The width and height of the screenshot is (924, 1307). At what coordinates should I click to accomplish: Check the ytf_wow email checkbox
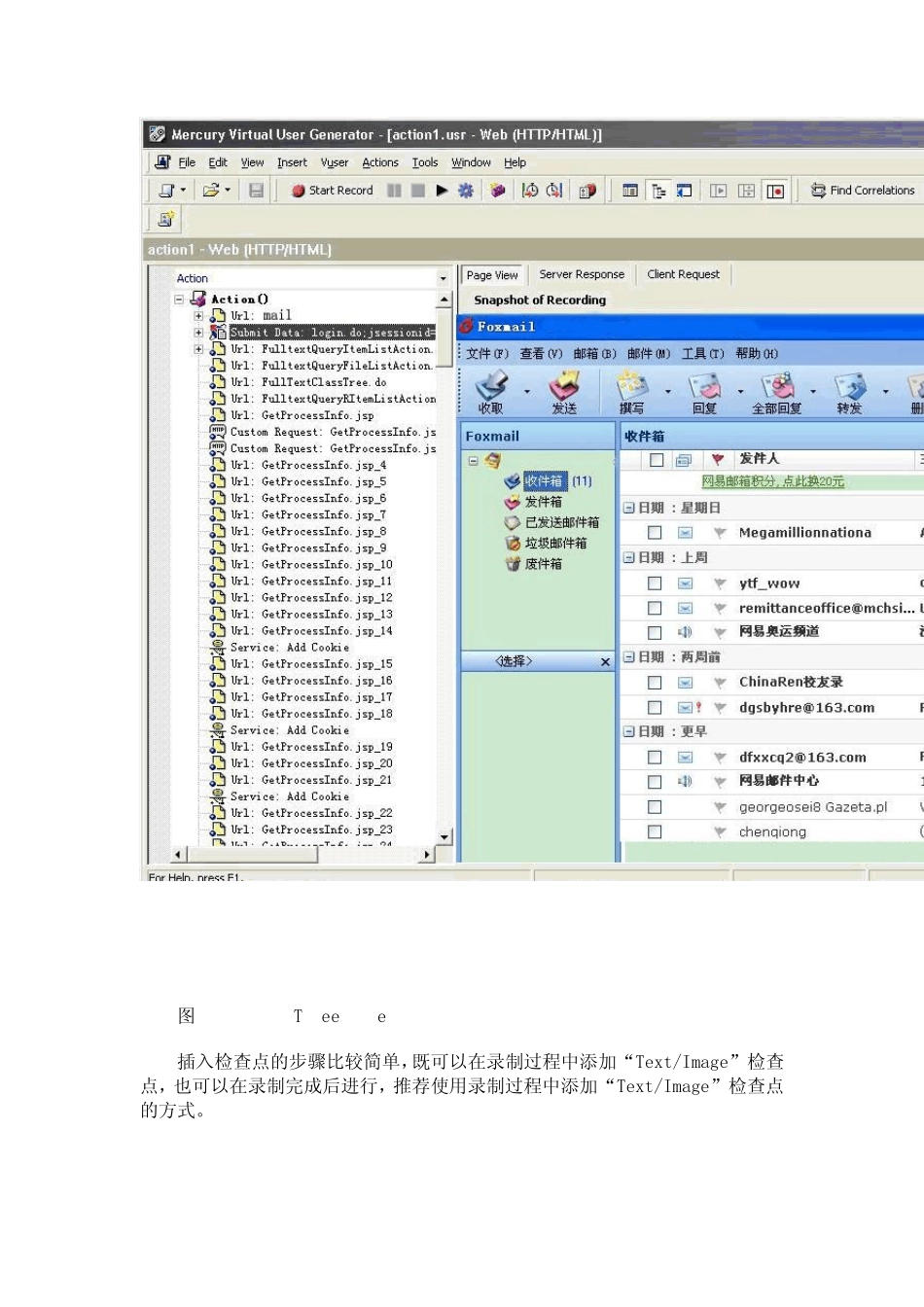655,583
